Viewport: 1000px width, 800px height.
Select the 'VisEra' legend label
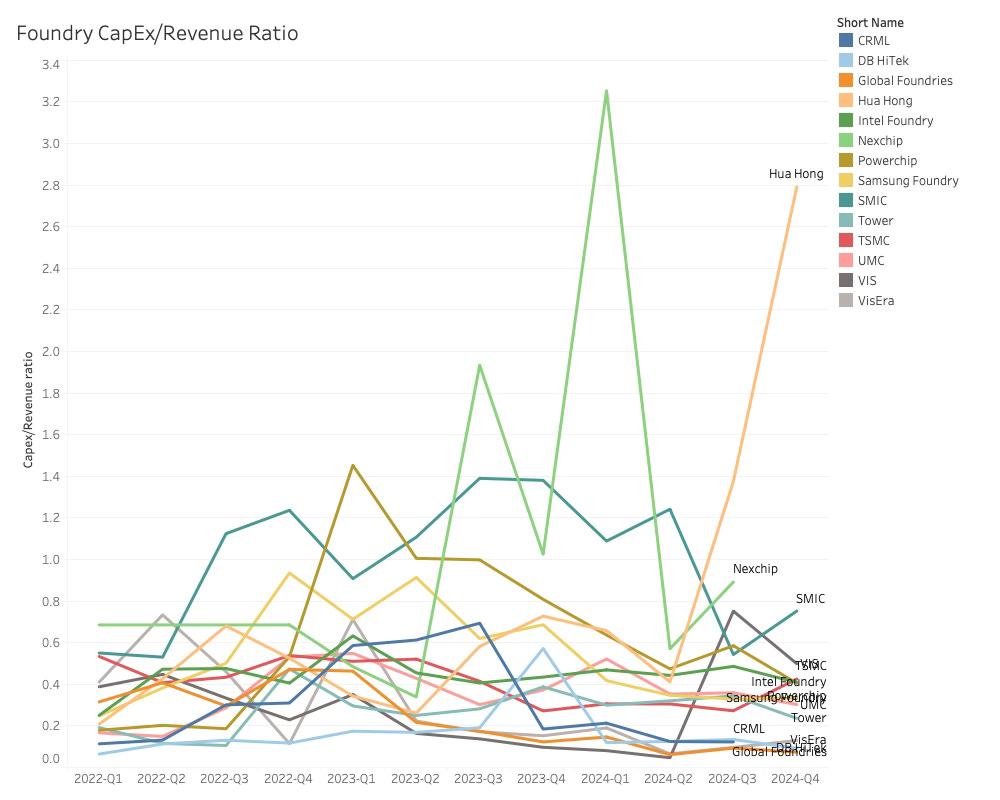coord(876,300)
